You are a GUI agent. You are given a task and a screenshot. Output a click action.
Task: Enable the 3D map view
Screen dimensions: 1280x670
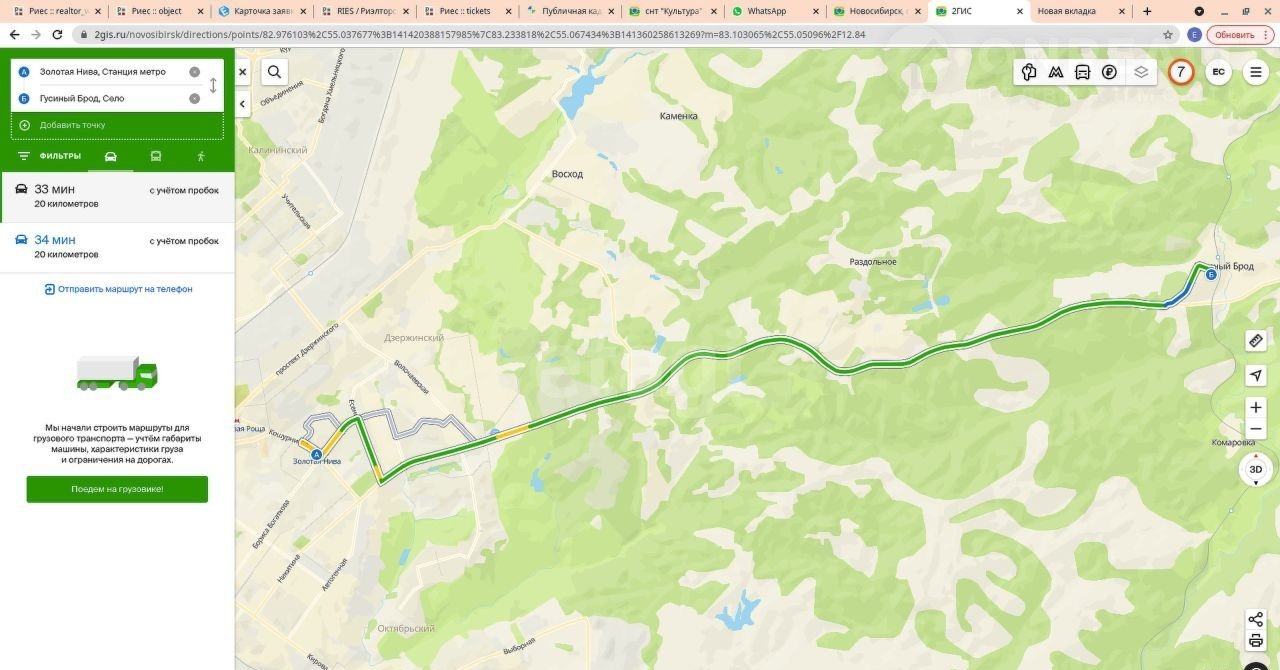click(x=1256, y=469)
